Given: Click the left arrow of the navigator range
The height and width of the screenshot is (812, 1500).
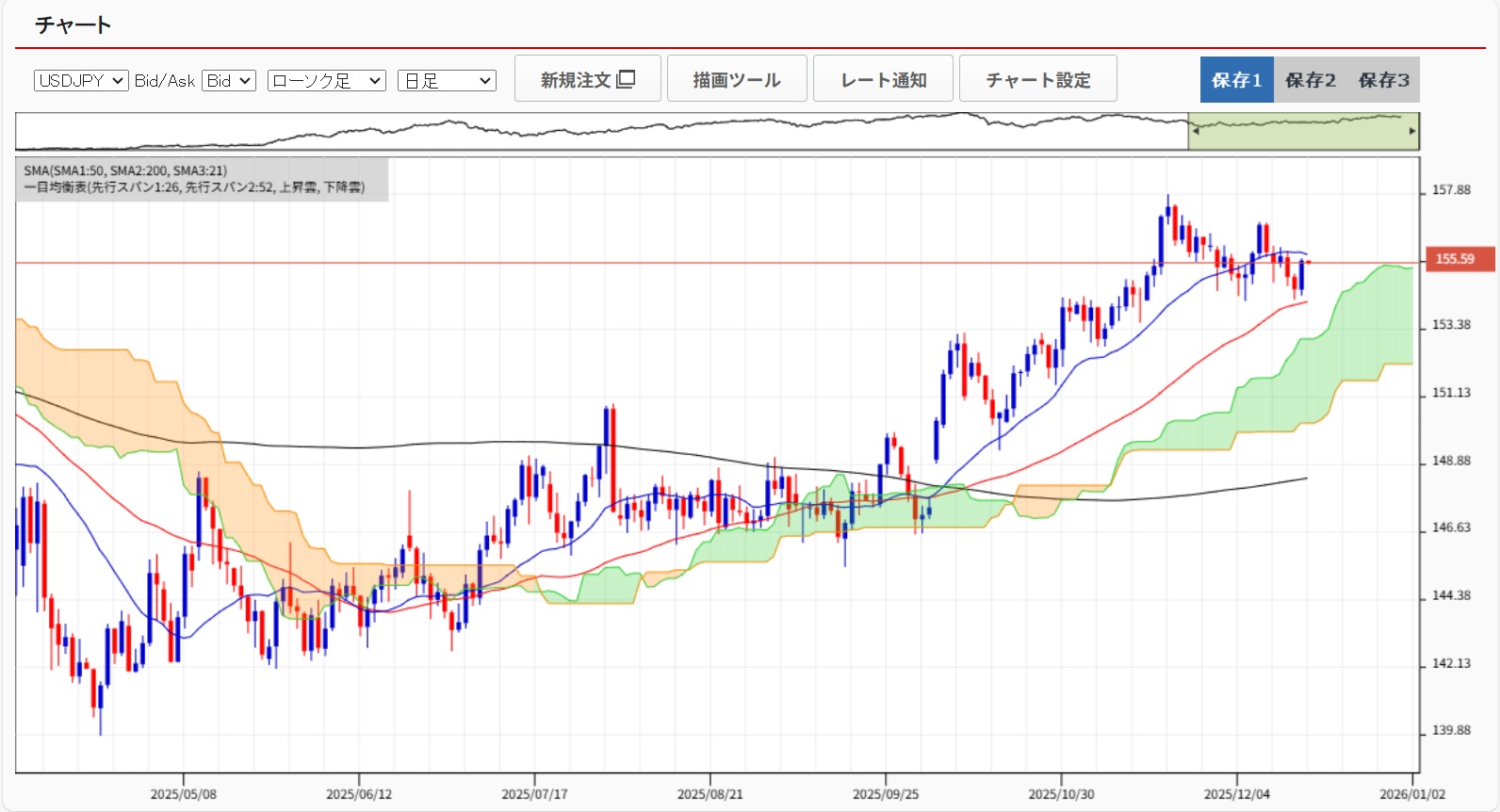Looking at the screenshot, I should [x=1196, y=131].
